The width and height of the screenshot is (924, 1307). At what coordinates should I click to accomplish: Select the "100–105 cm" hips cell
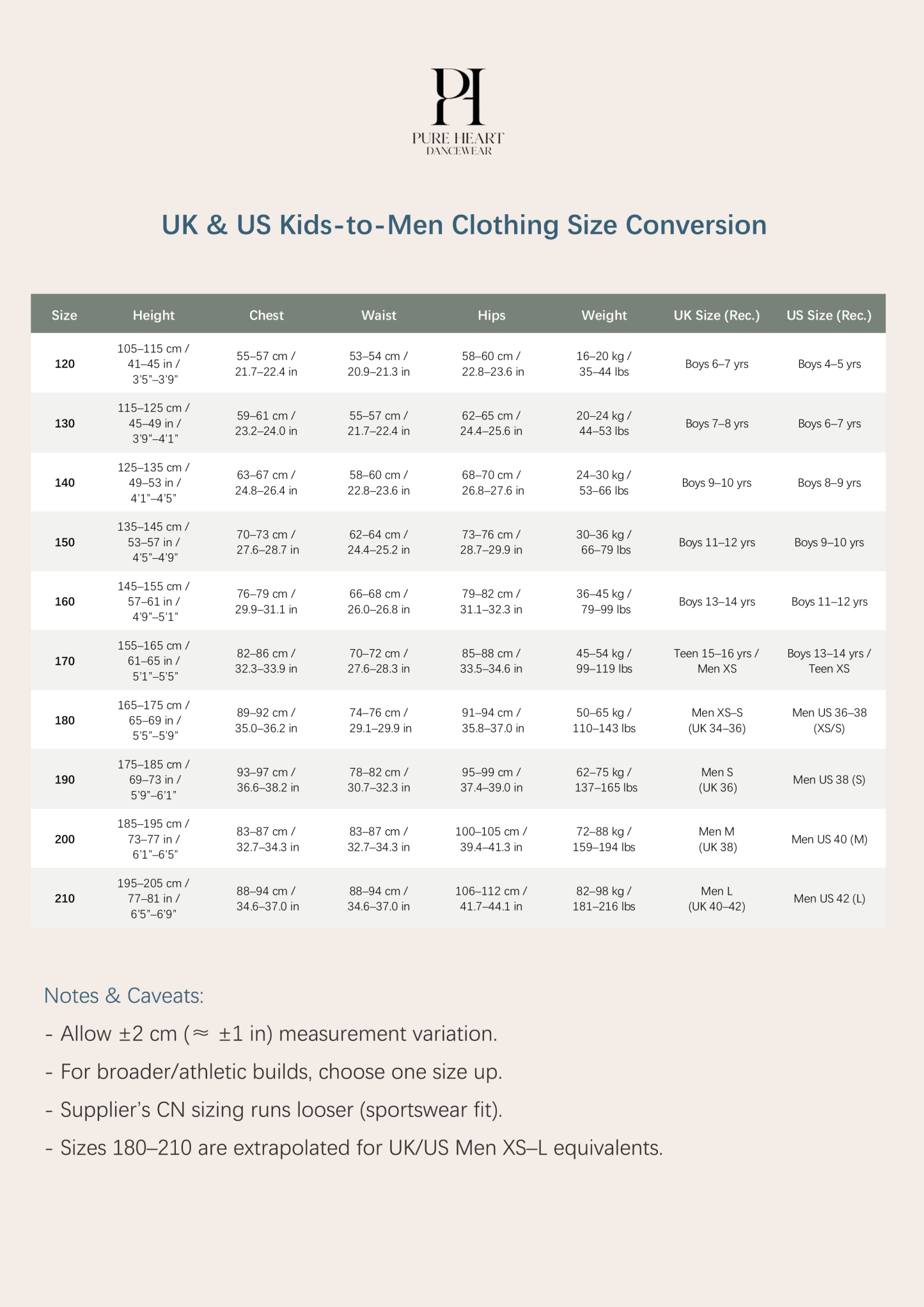pos(491,839)
